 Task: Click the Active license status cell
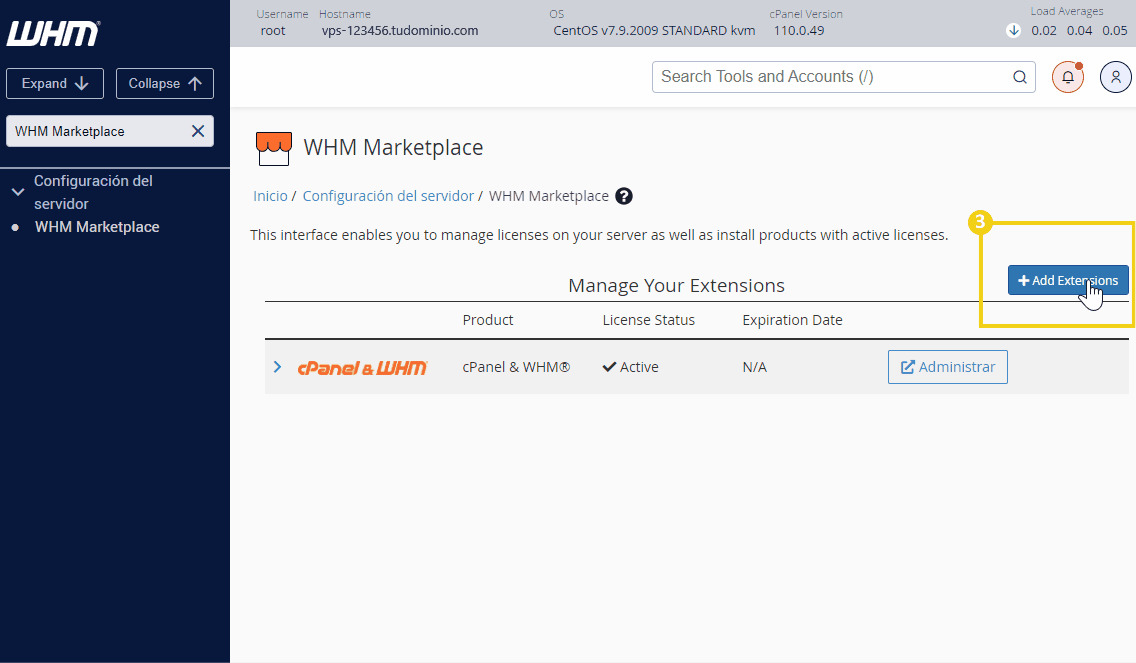click(630, 367)
